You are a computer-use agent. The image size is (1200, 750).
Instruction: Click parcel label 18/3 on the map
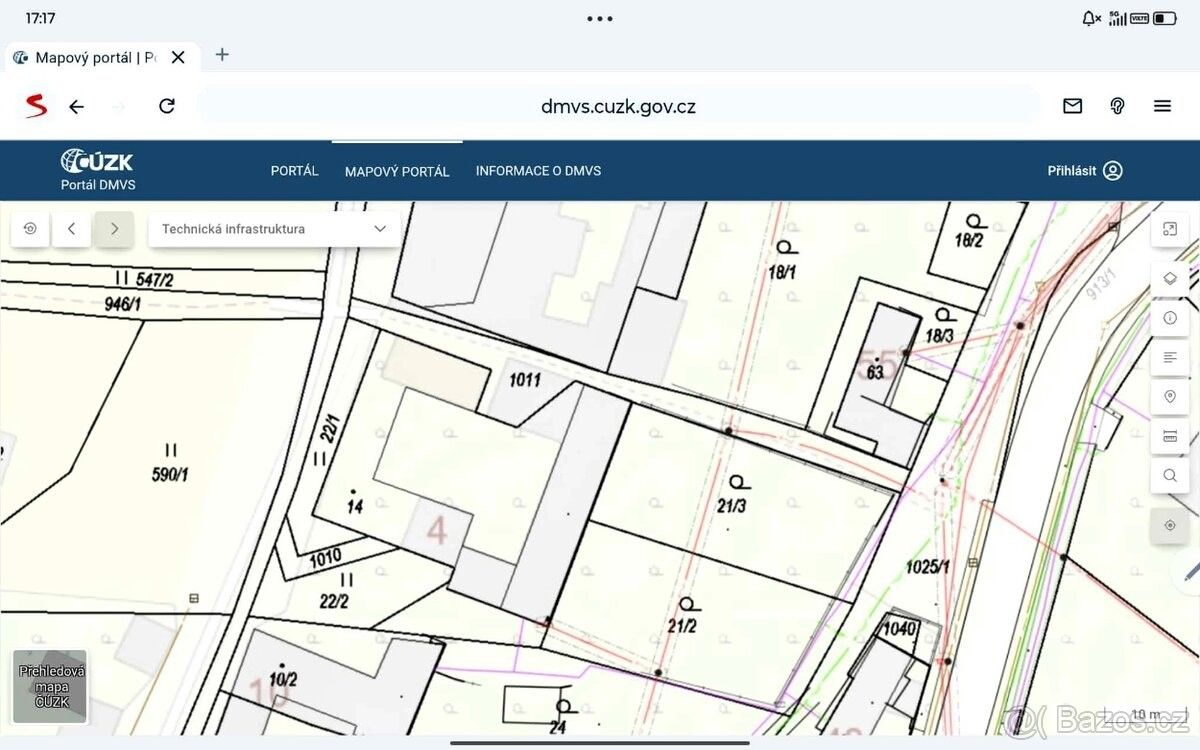(939, 337)
